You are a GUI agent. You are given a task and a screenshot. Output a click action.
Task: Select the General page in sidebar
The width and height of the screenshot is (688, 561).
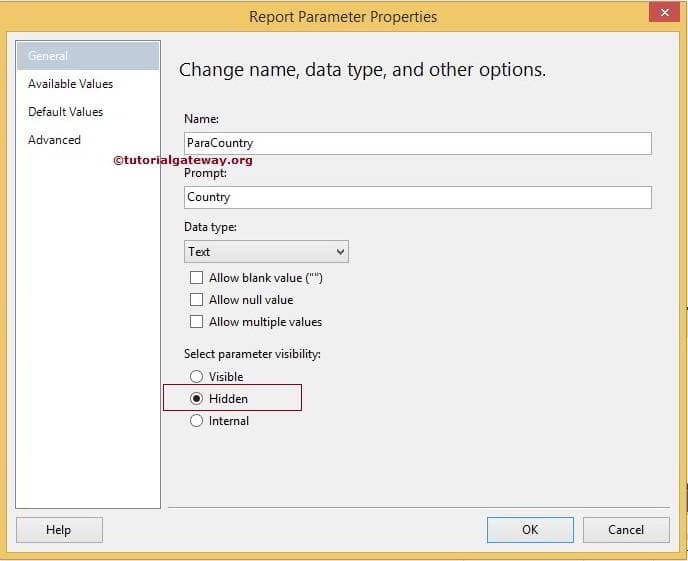coord(87,56)
